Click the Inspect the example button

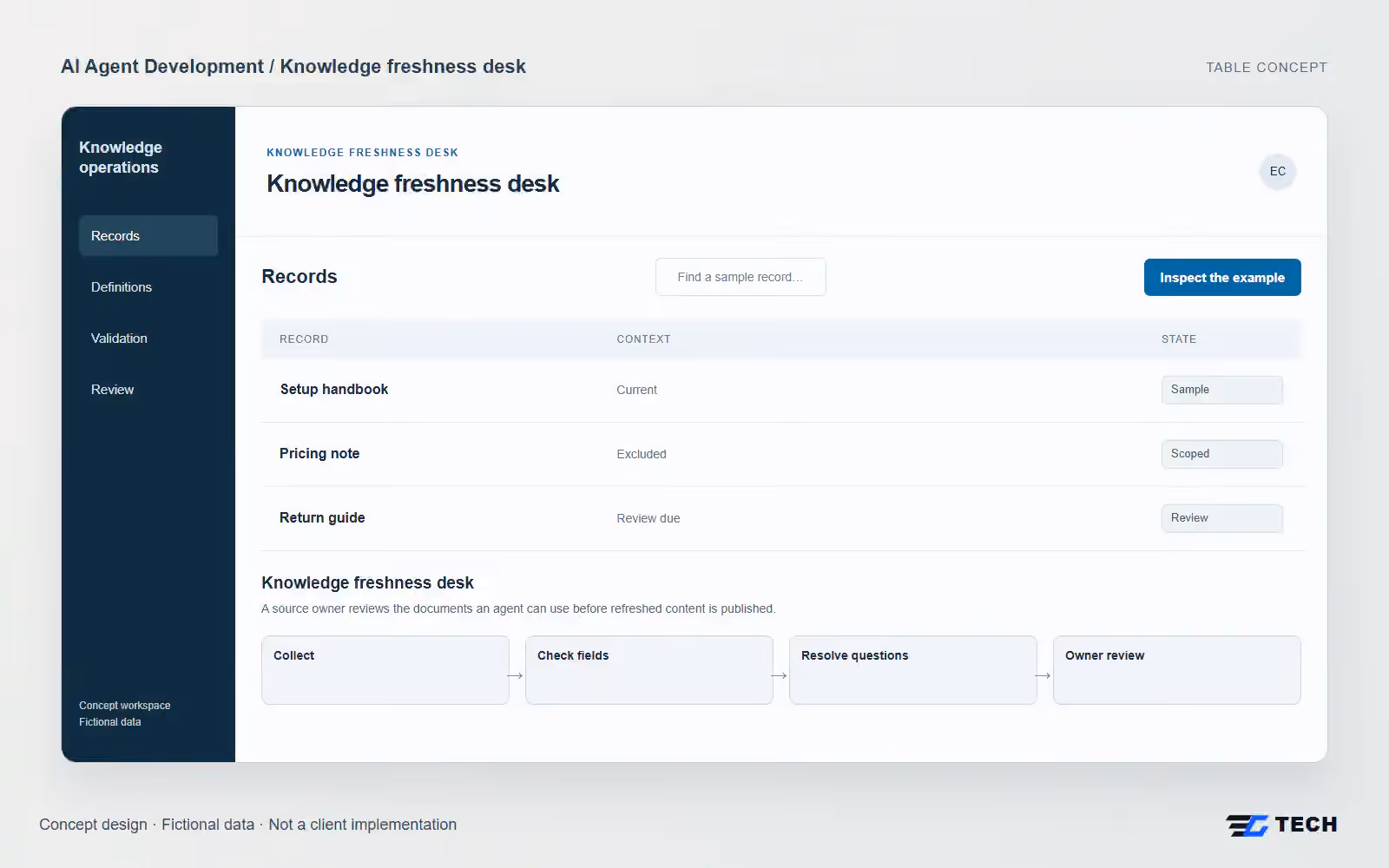pos(1222,278)
